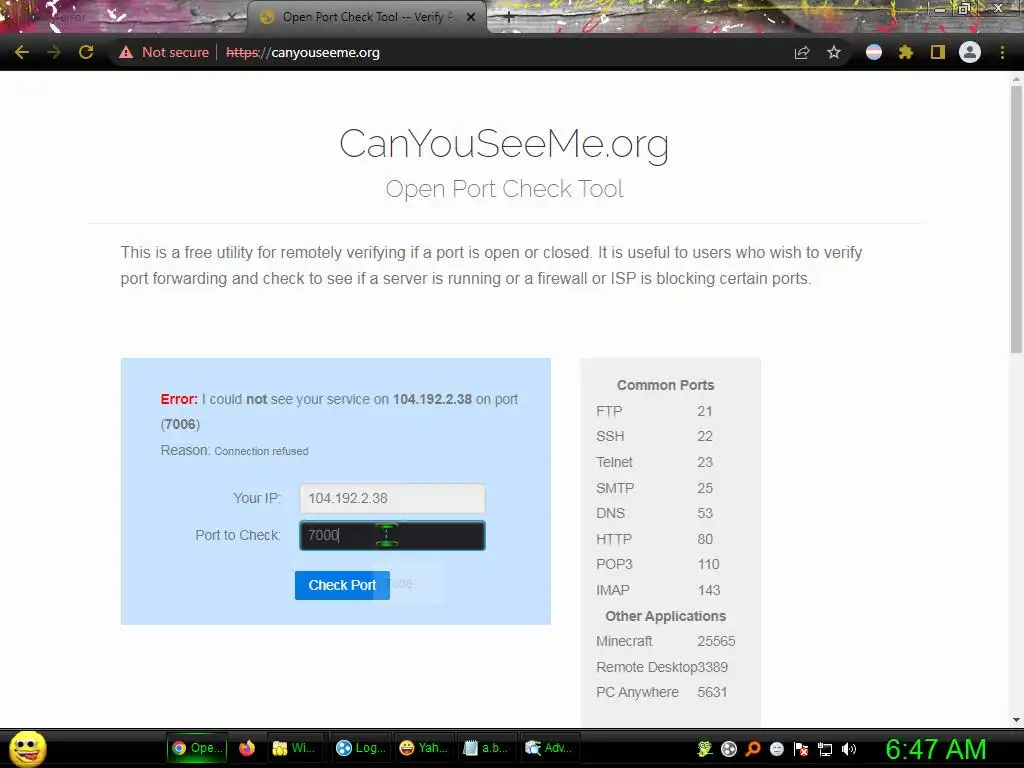Open the striped flag extension icon
The width and height of the screenshot is (1024, 768).
tap(874, 52)
